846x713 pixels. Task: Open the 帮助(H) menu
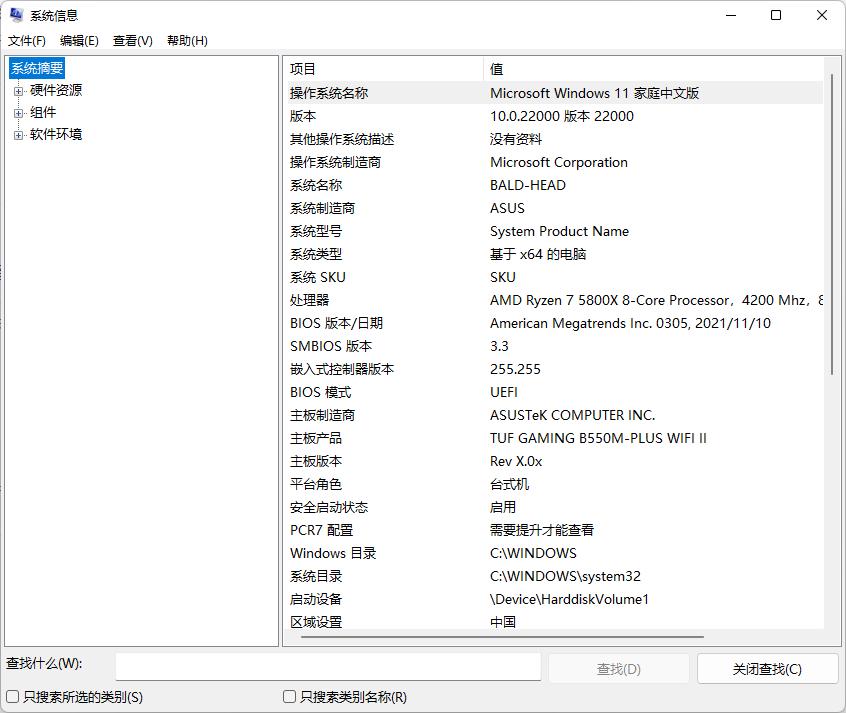[187, 40]
